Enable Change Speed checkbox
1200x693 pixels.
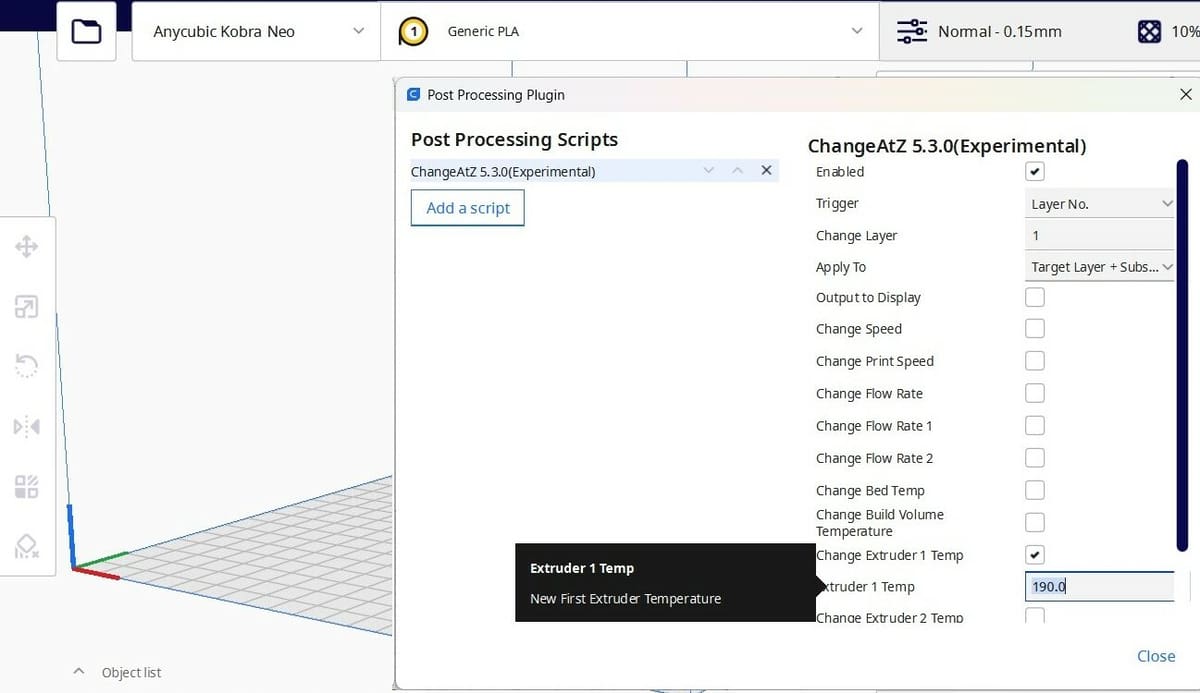[x=1035, y=328]
